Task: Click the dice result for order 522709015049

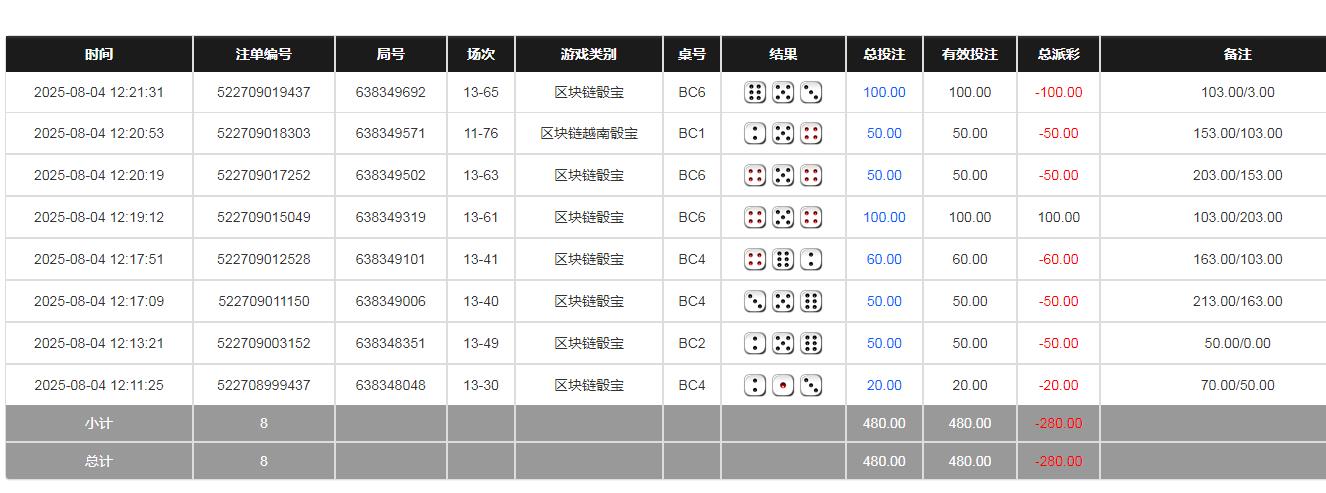Action: pos(783,218)
